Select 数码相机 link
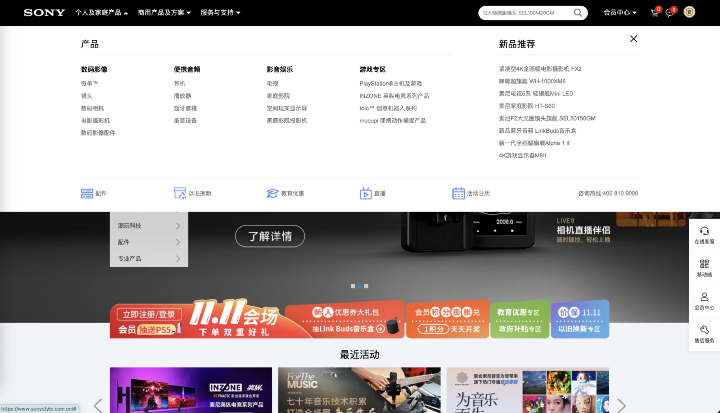Viewport: 720px width, 413px height. [x=92, y=108]
